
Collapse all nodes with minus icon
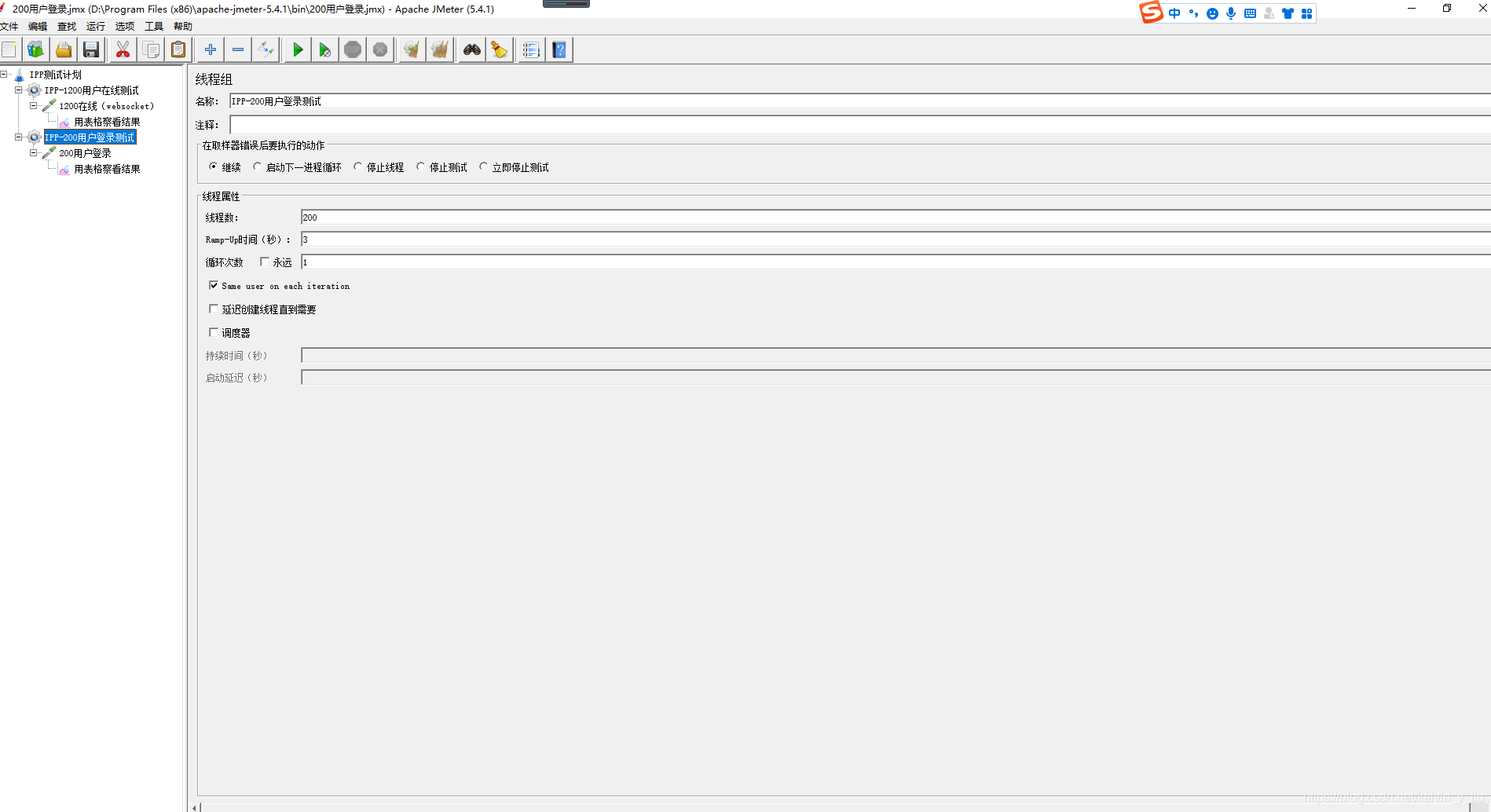238,49
